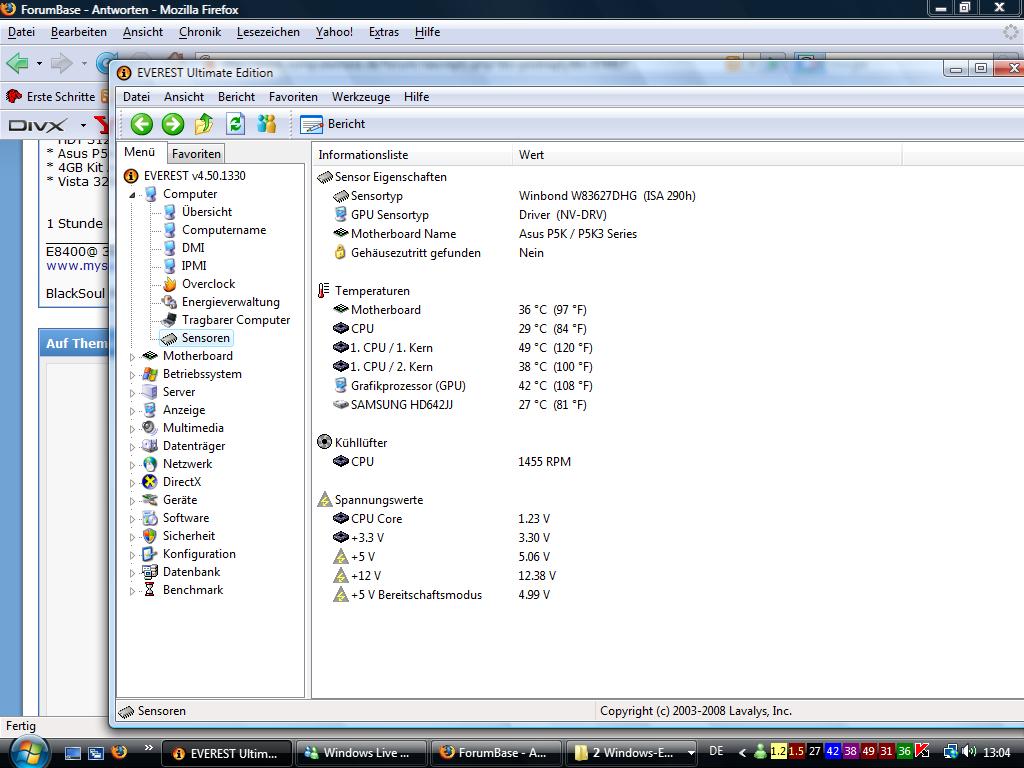Expand the Server tree node
Screen dimensions: 1024x768
coord(132,392)
